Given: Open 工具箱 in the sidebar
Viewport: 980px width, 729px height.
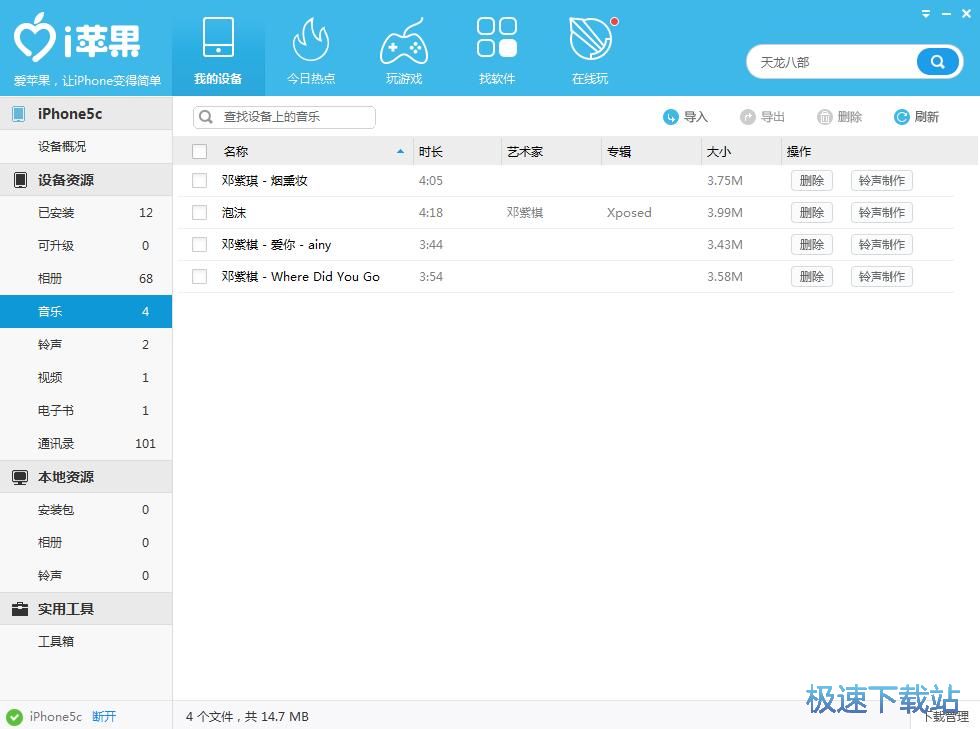Looking at the screenshot, I should [86, 641].
